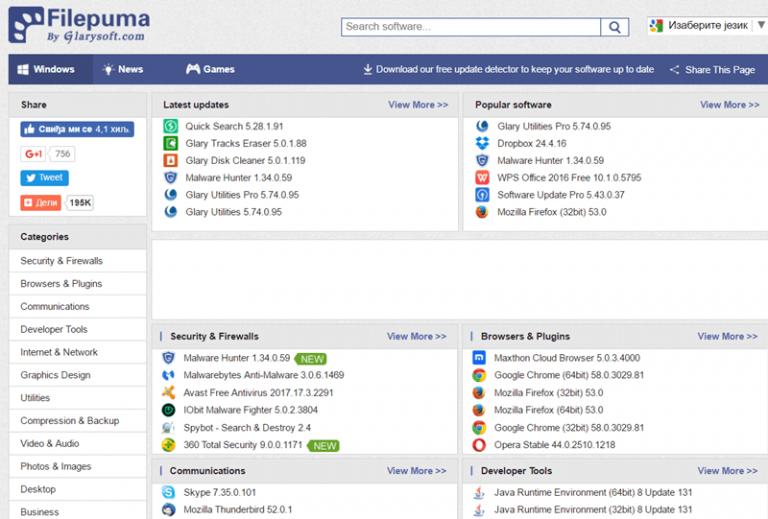
Task: Click the Spybot Search & Destroy icon
Action: tap(168, 428)
